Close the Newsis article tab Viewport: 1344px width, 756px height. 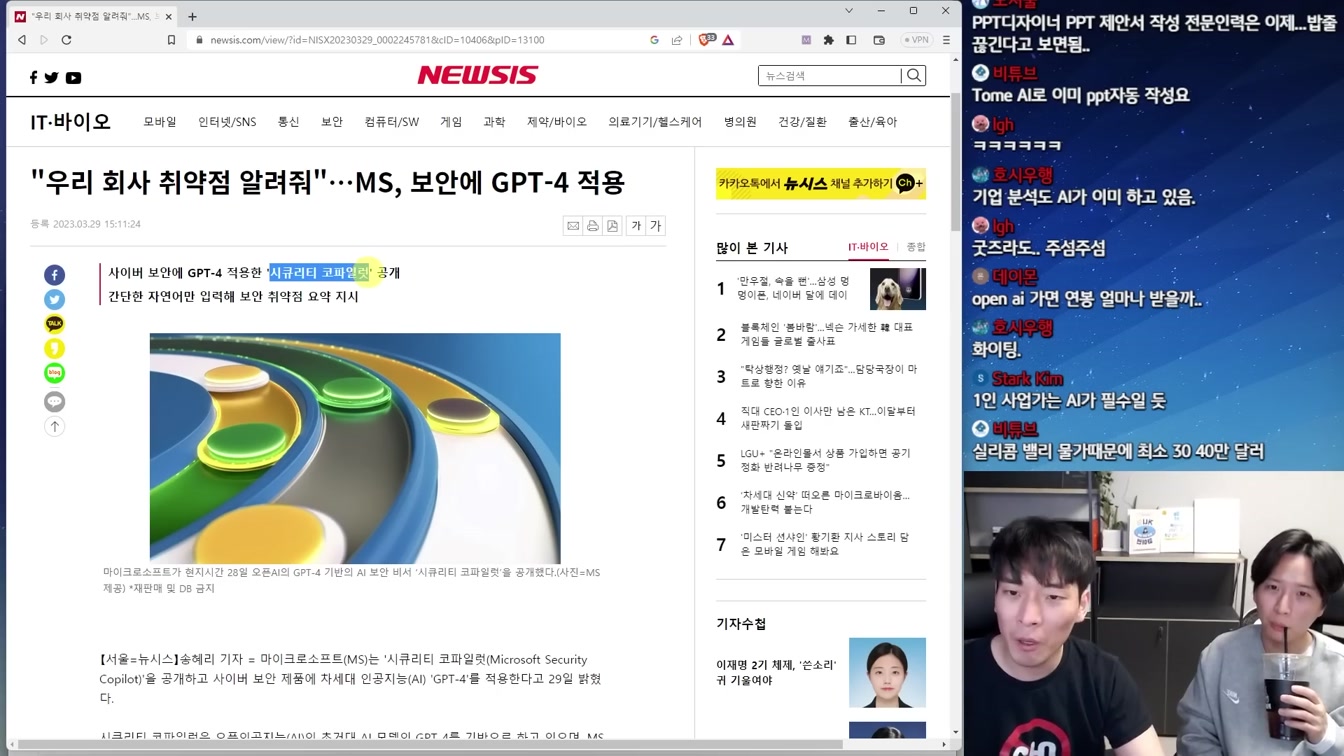[168, 16]
